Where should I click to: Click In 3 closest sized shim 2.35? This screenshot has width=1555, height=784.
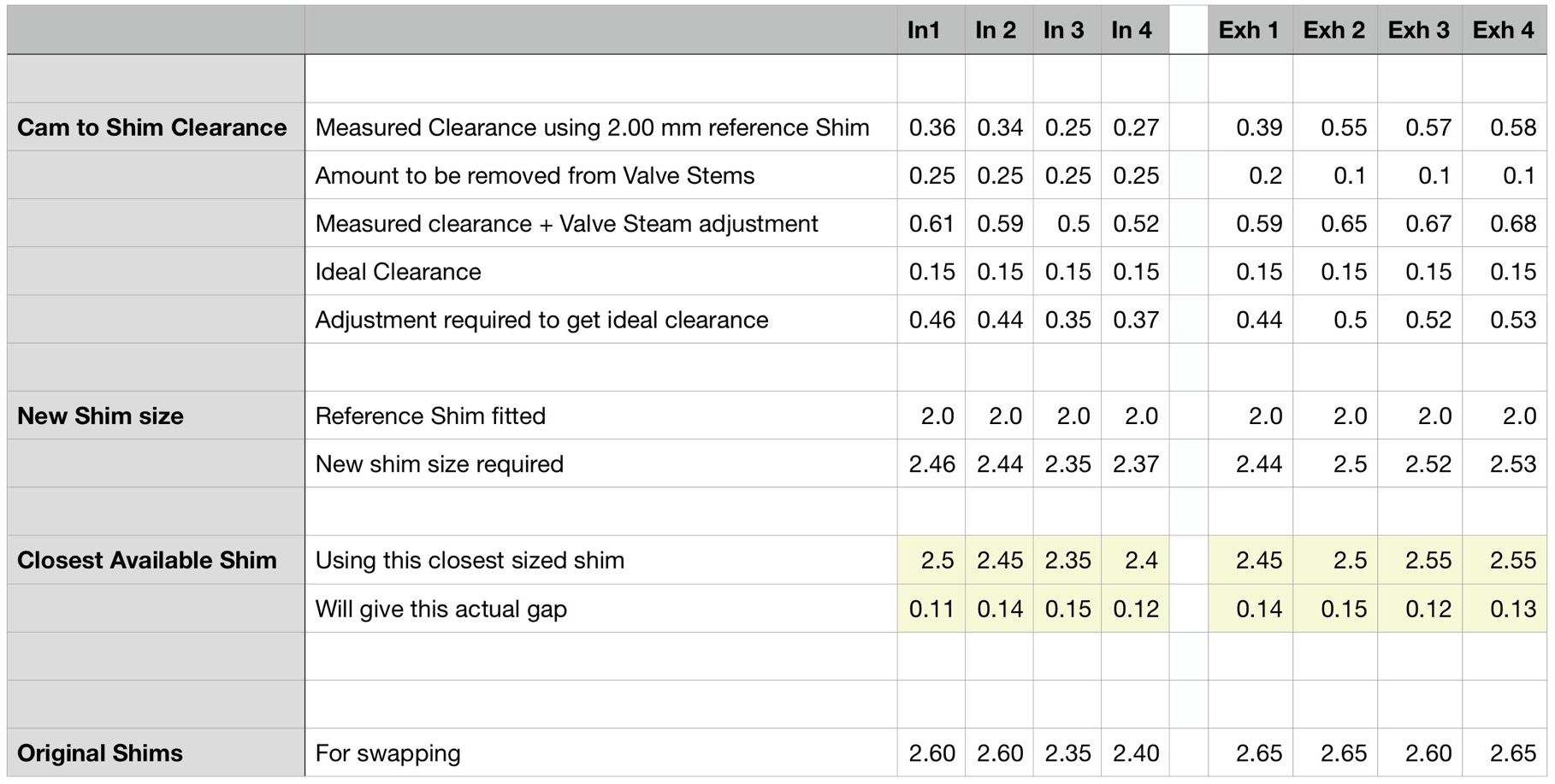pos(1067,561)
